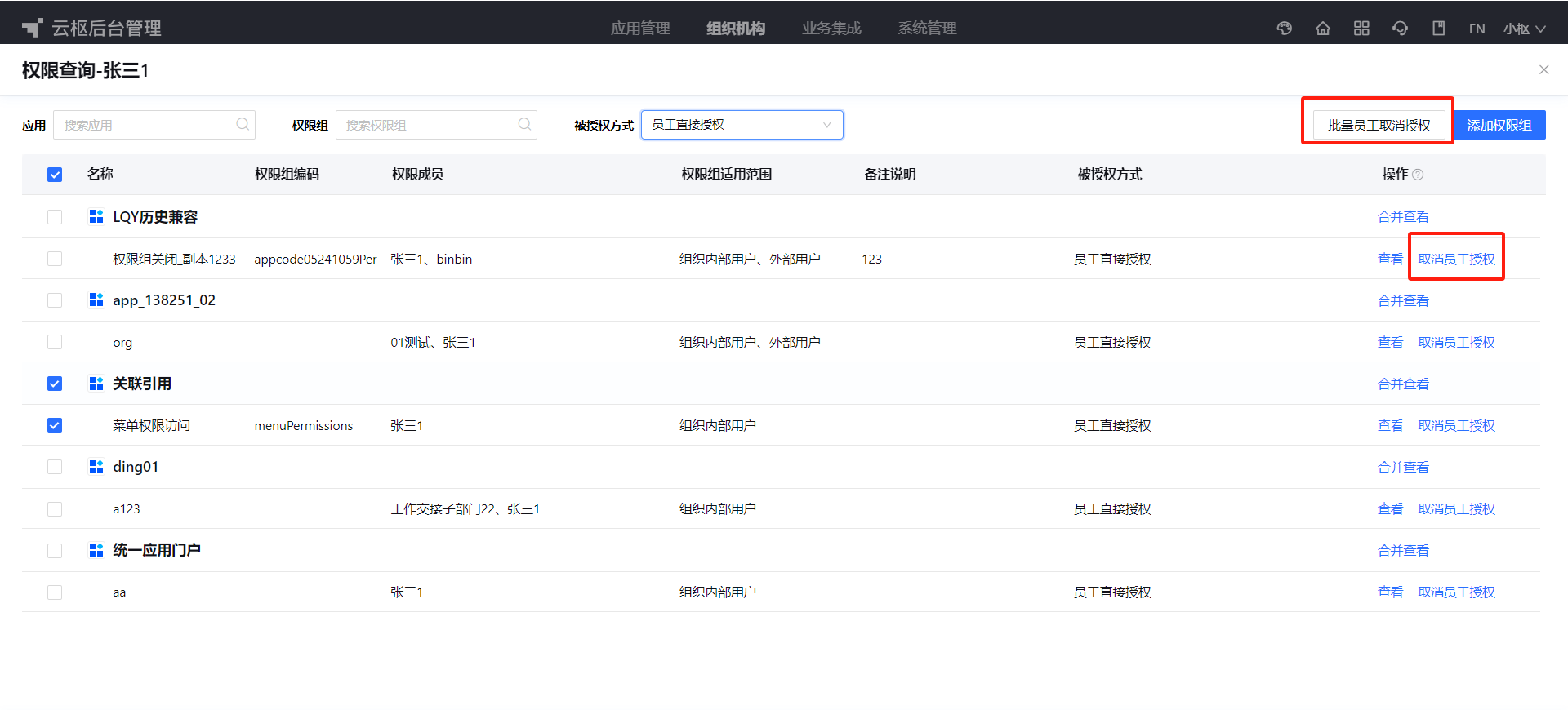Screen dimensions: 1568x710
Task: Close the 权限查询 panel
Action: coord(1543,70)
